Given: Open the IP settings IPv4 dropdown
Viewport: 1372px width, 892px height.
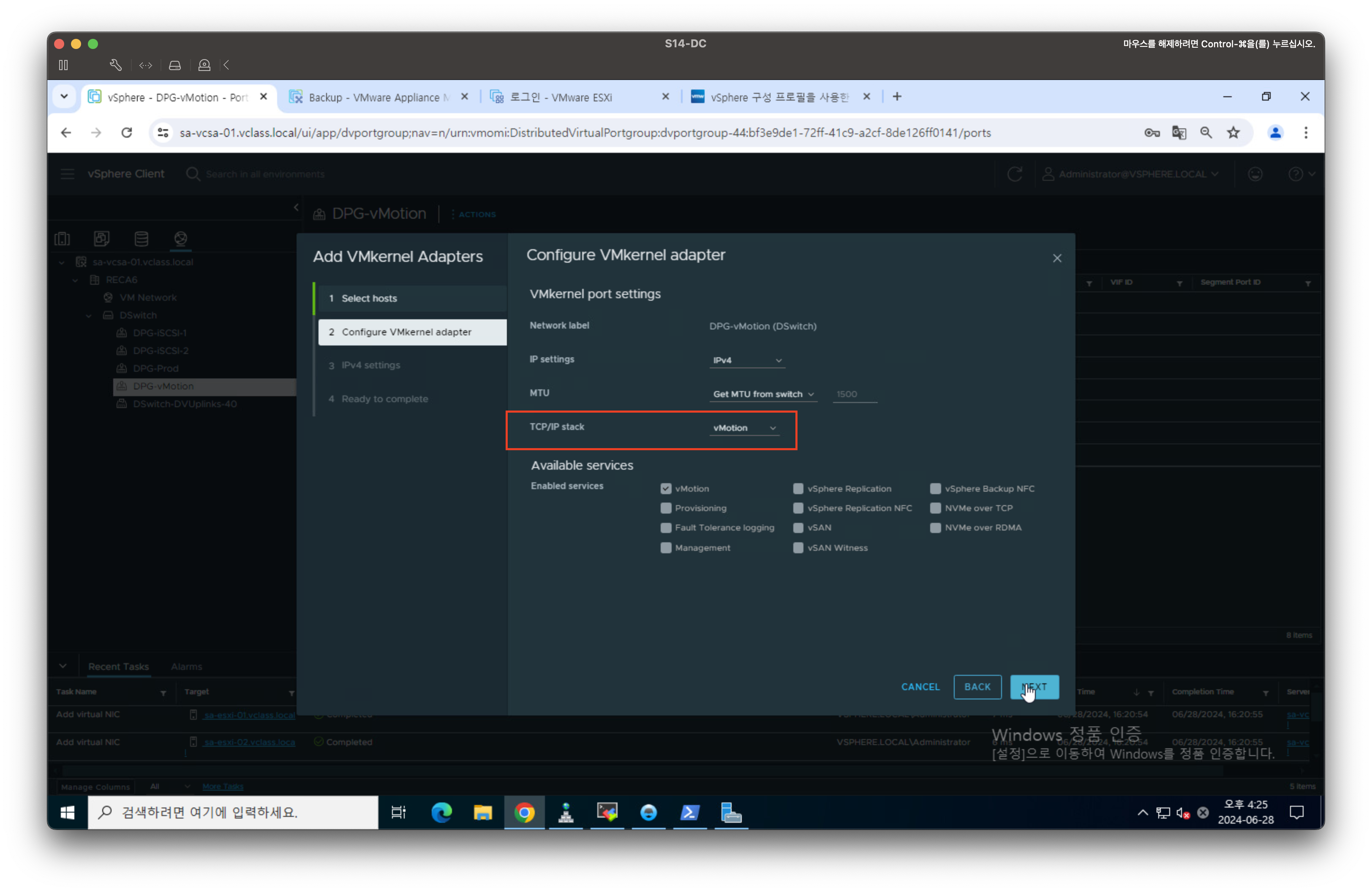Looking at the screenshot, I should coord(746,360).
